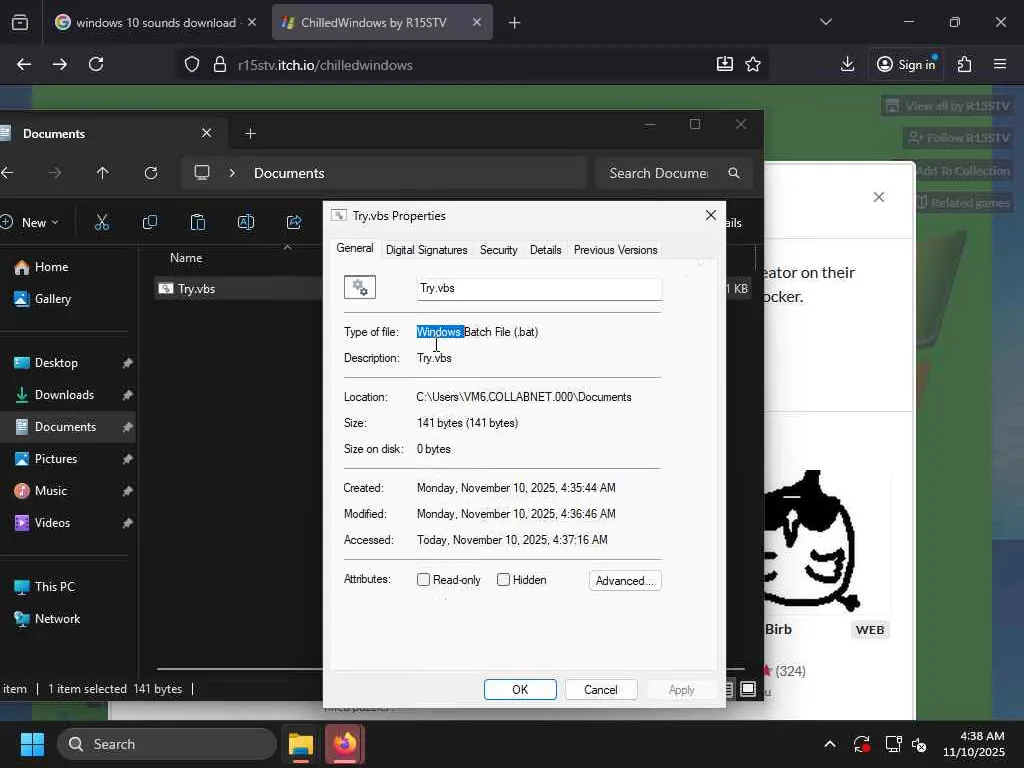Click OK in Try.vbs Properties
The image size is (1024, 768).
(520, 690)
